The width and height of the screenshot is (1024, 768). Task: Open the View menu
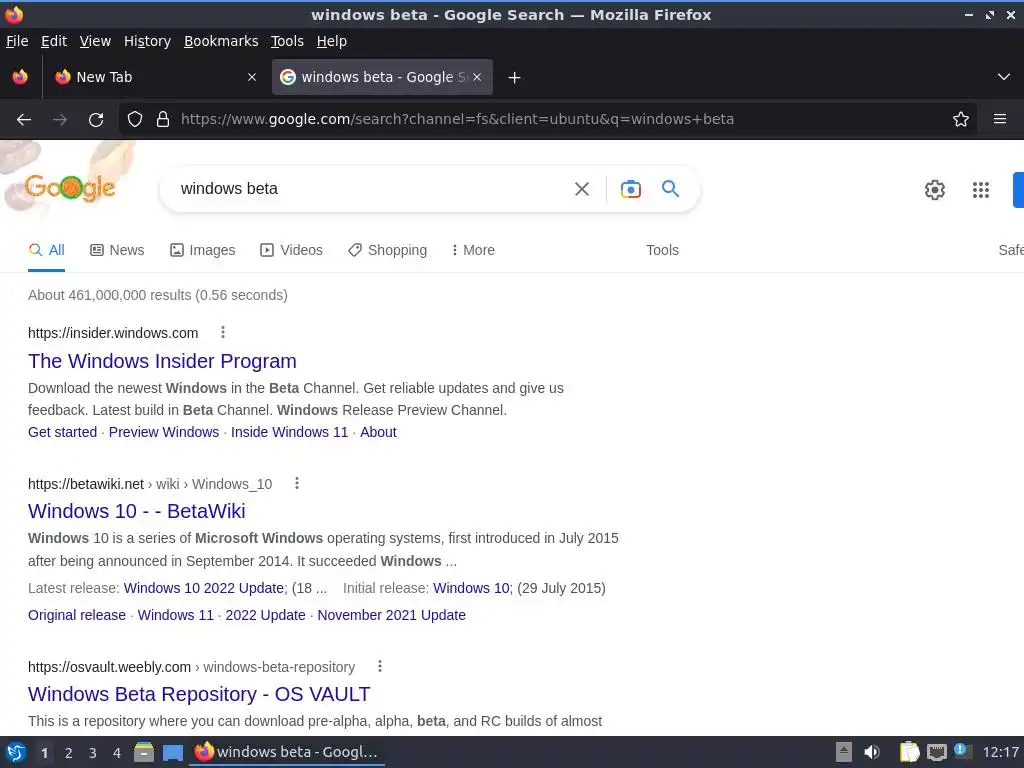pyautogui.click(x=95, y=41)
